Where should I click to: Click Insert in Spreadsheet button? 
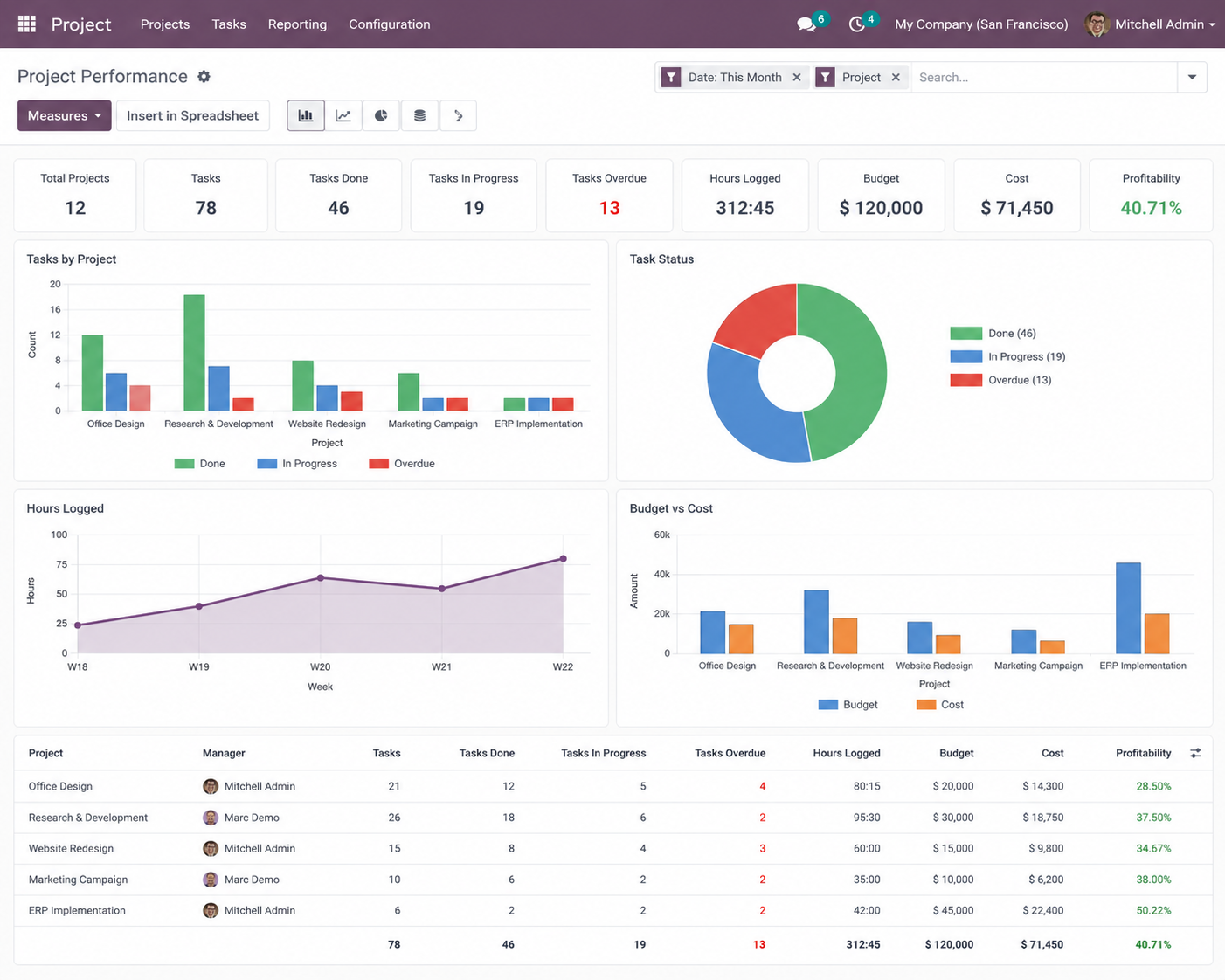tap(193, 115)
